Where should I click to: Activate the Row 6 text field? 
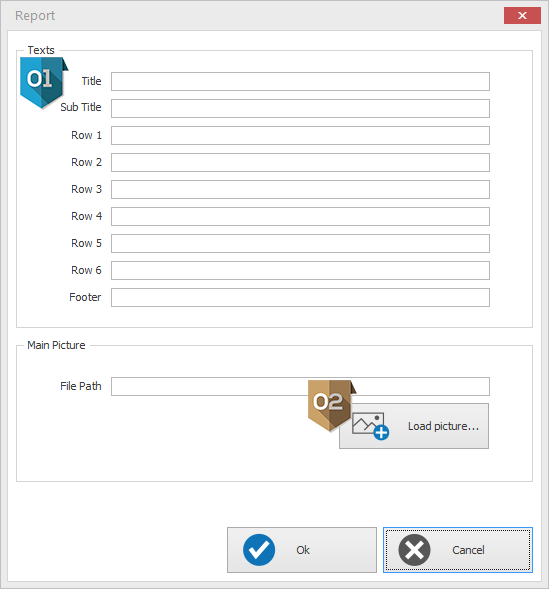point(300,271)
